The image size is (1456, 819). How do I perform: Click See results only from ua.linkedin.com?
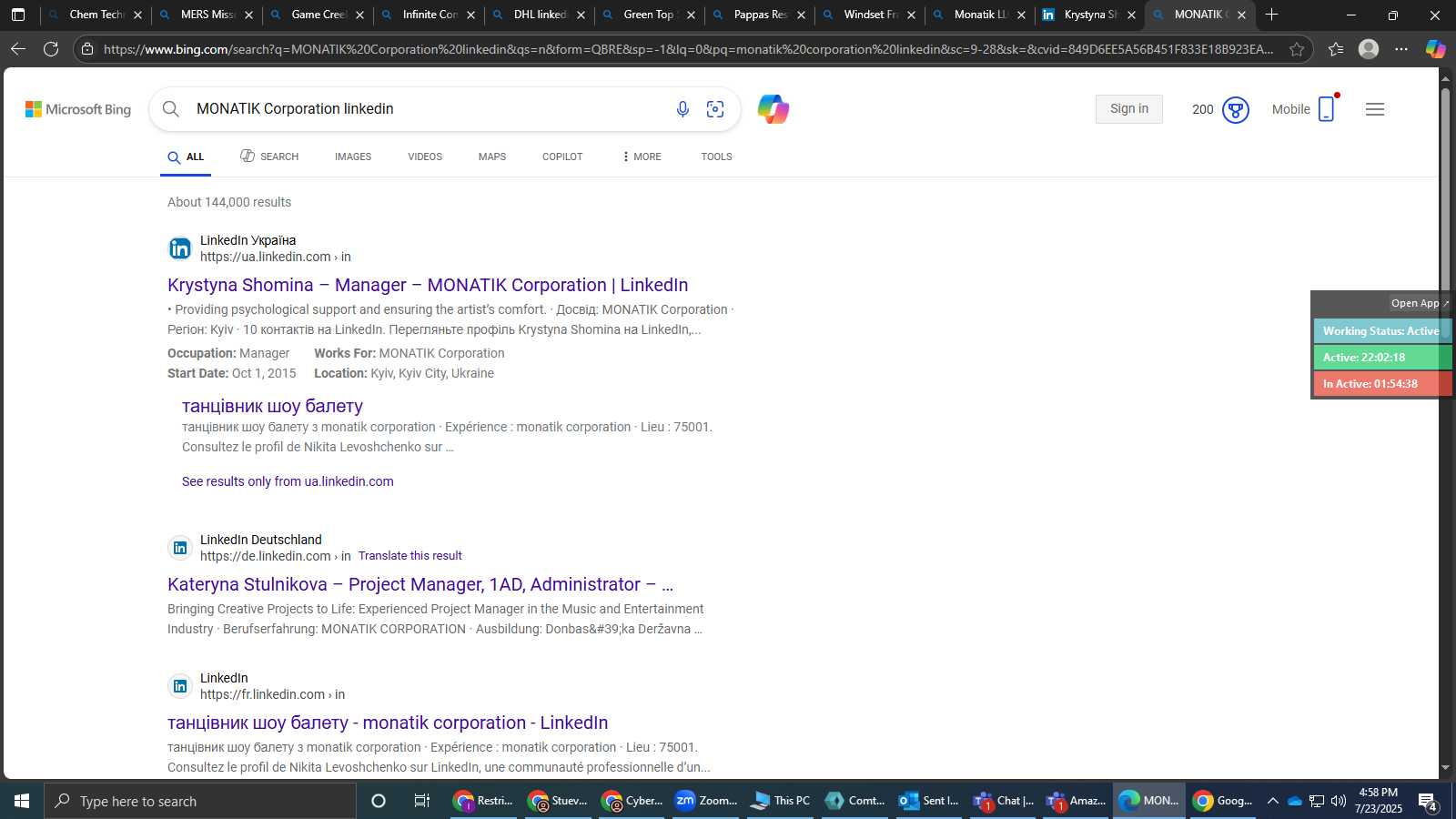point(288,481)
